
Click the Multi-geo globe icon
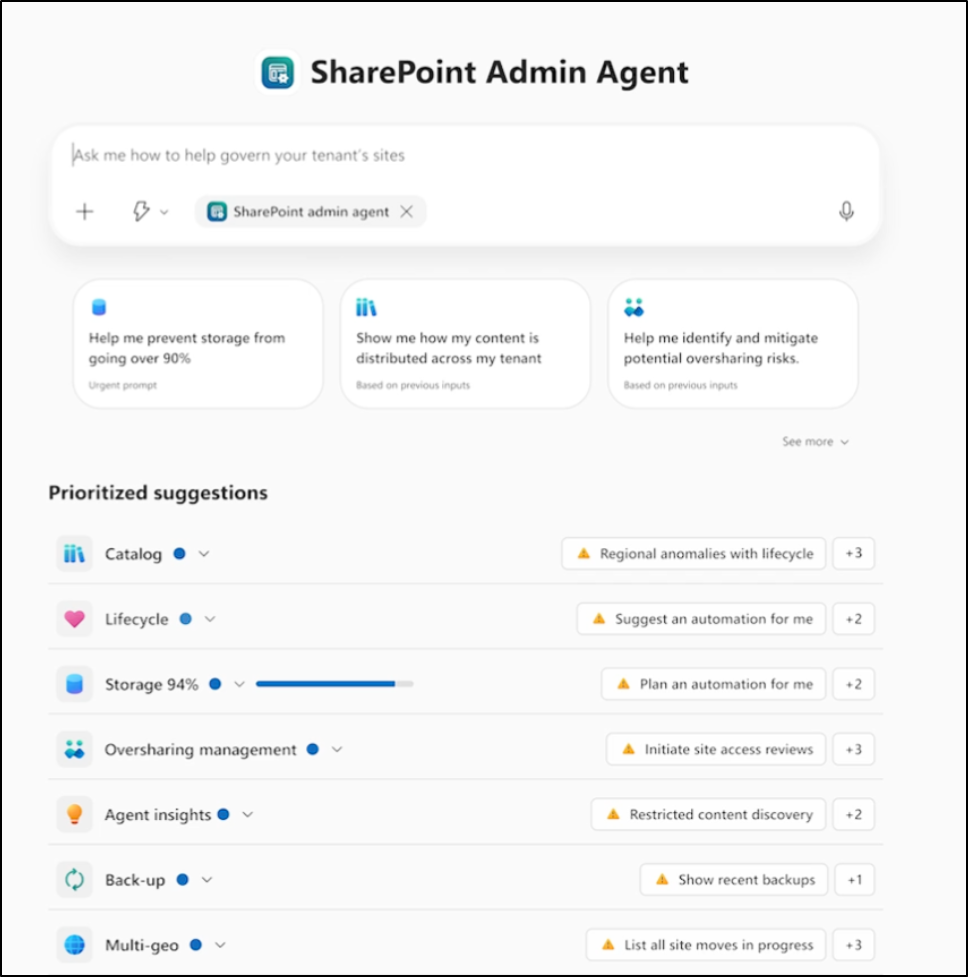pyautogui.click(x=74, y=945)
